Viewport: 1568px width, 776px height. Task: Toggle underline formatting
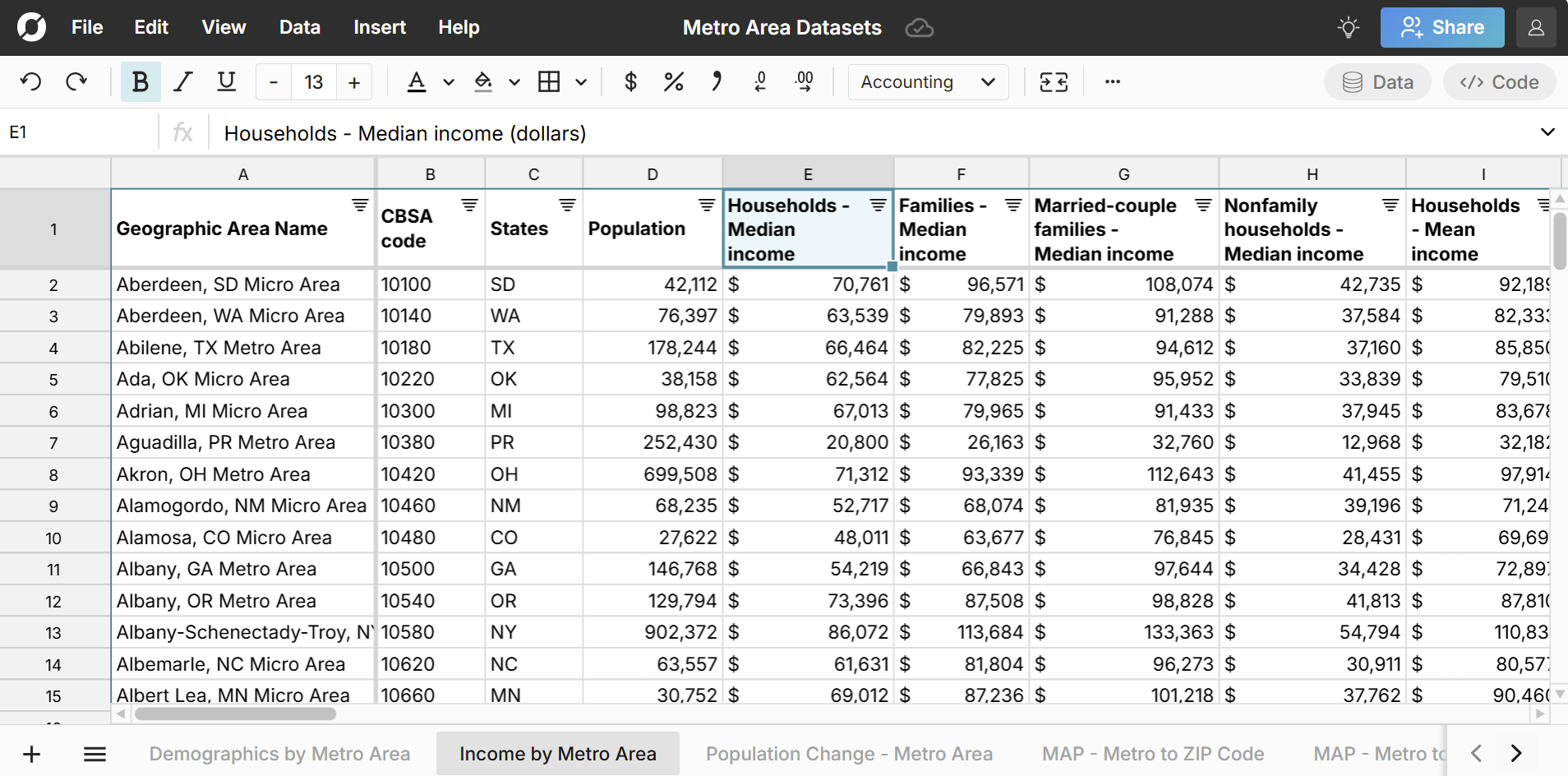pyautogui.click(x=226, y=82)
